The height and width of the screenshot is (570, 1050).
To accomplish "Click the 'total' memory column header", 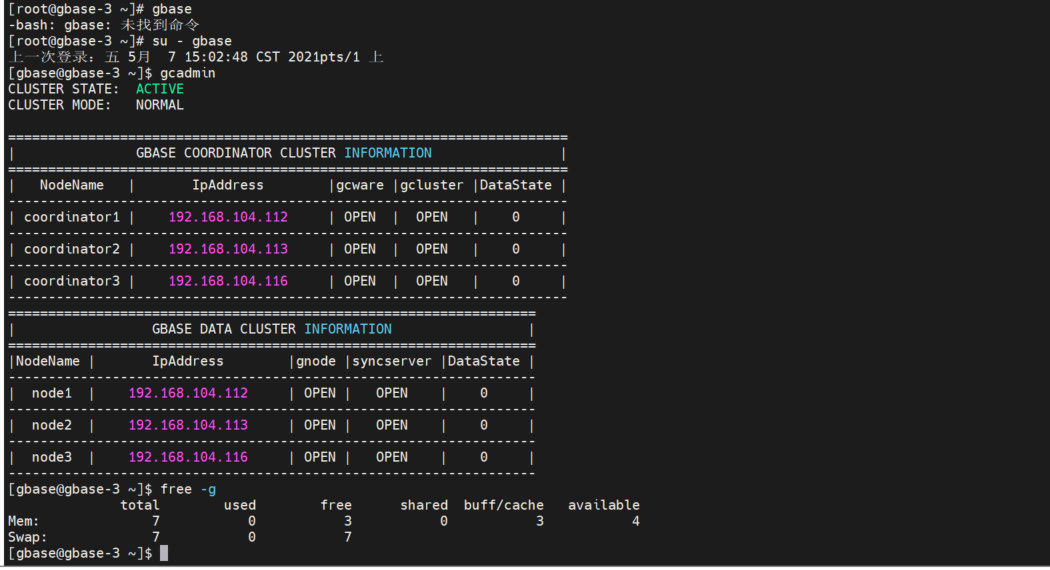I will [x=140, y=506].
